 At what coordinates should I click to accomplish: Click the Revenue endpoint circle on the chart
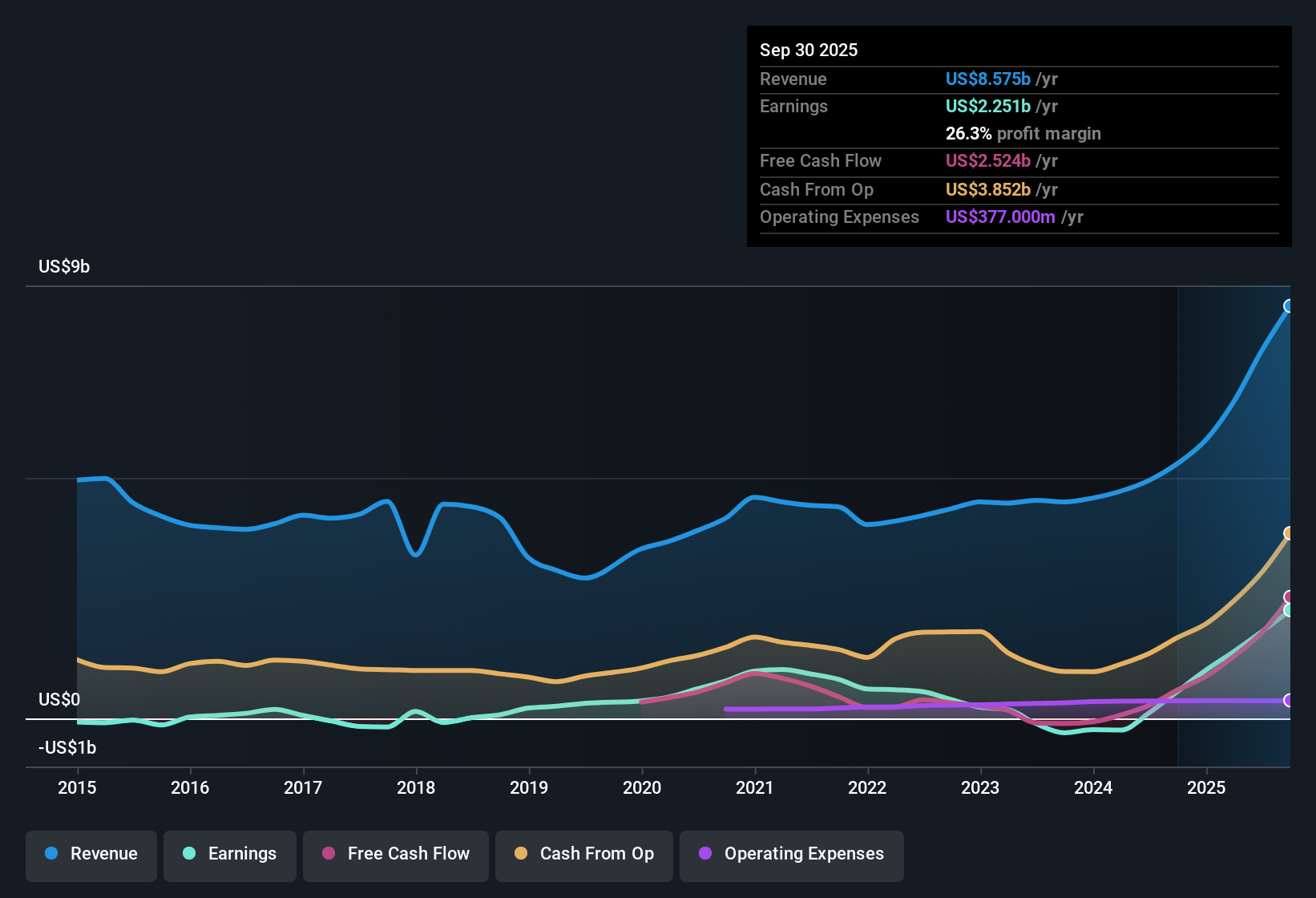[1289, 305]
